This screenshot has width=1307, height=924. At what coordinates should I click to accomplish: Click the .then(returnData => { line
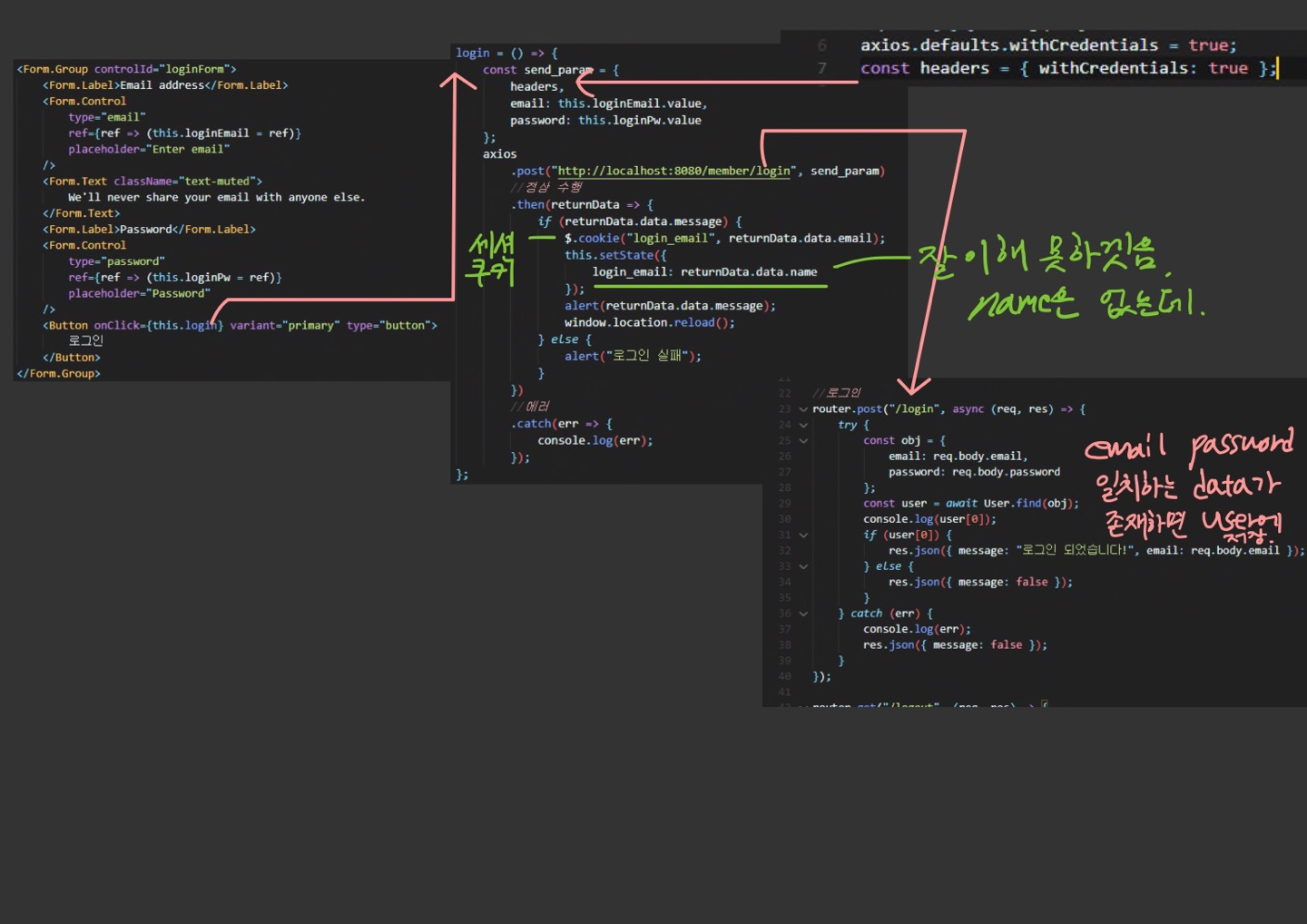pyautogui.click(x=582, y=204)
